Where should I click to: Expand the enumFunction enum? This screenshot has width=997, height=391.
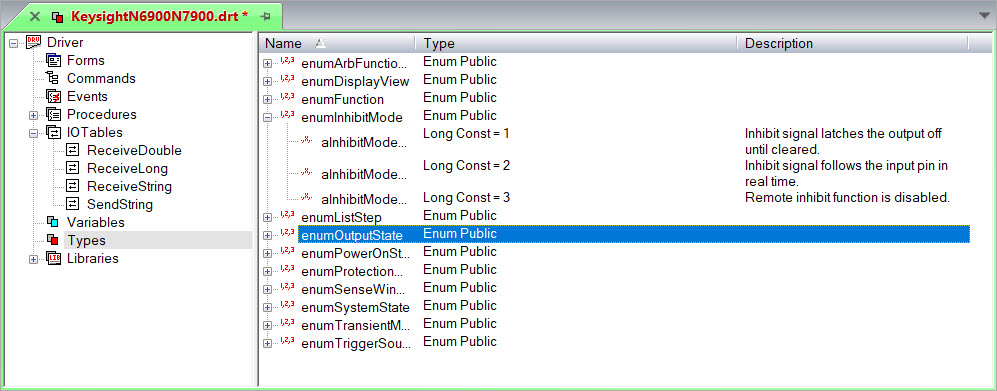pyautogui.click(x=268, y=99)
